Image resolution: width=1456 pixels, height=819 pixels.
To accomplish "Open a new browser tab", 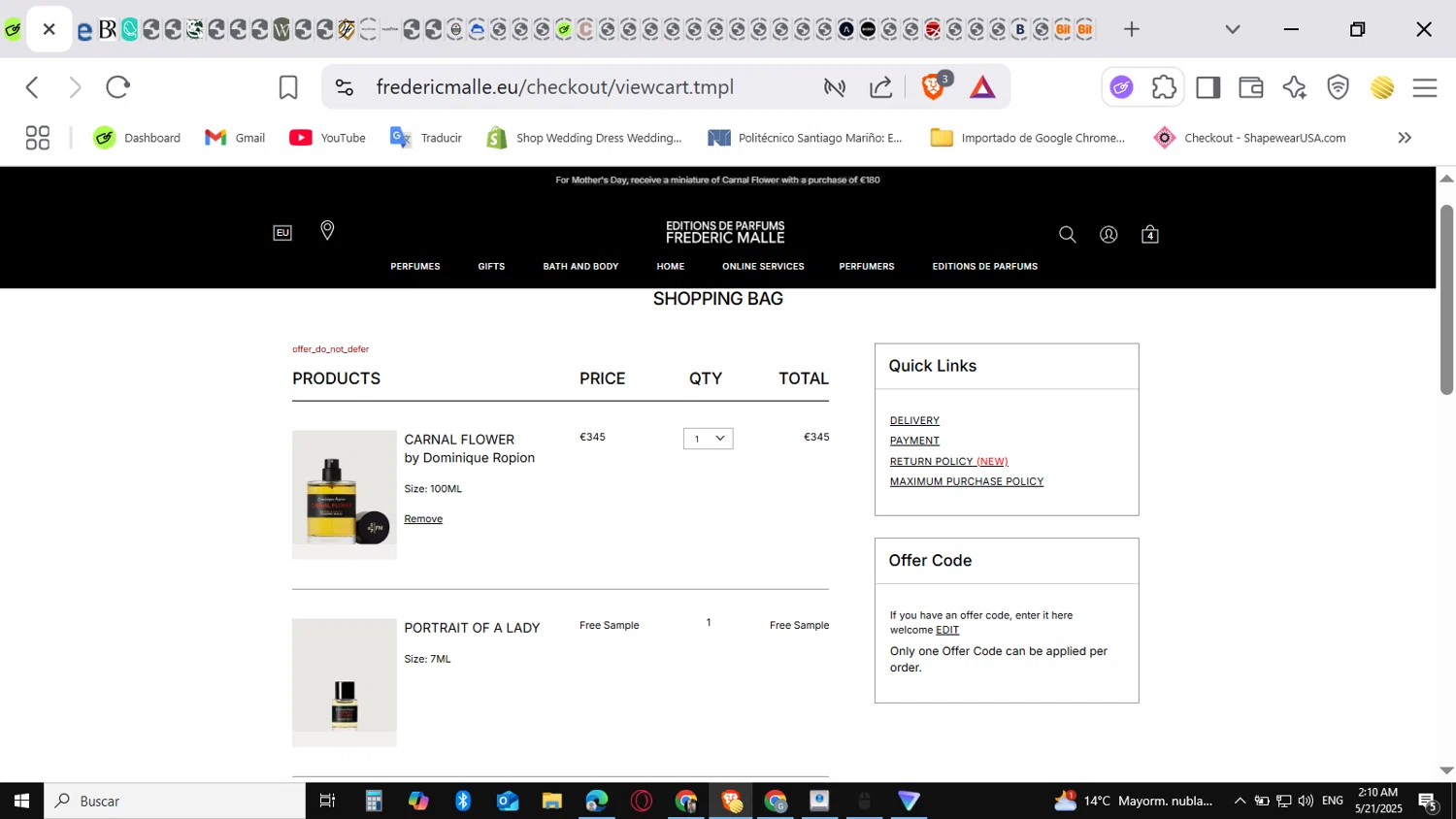I will pos(1131,29).
